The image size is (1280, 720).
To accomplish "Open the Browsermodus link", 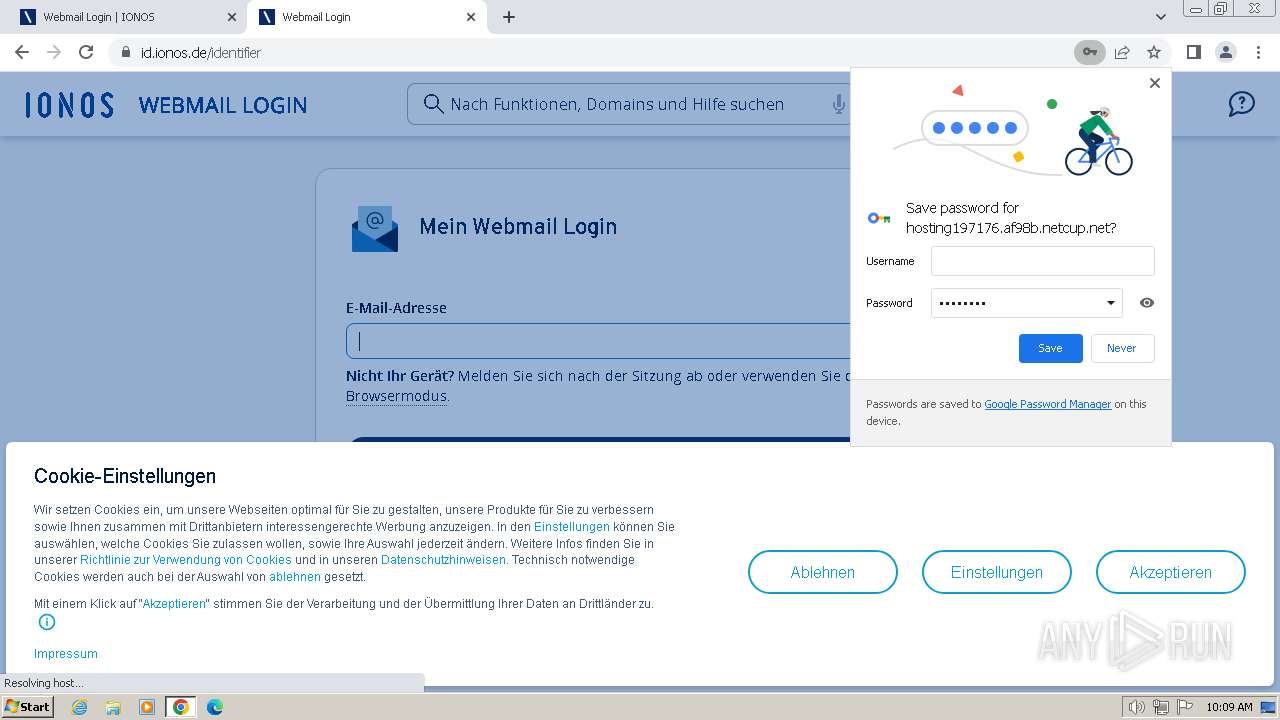I will [396, 396].
